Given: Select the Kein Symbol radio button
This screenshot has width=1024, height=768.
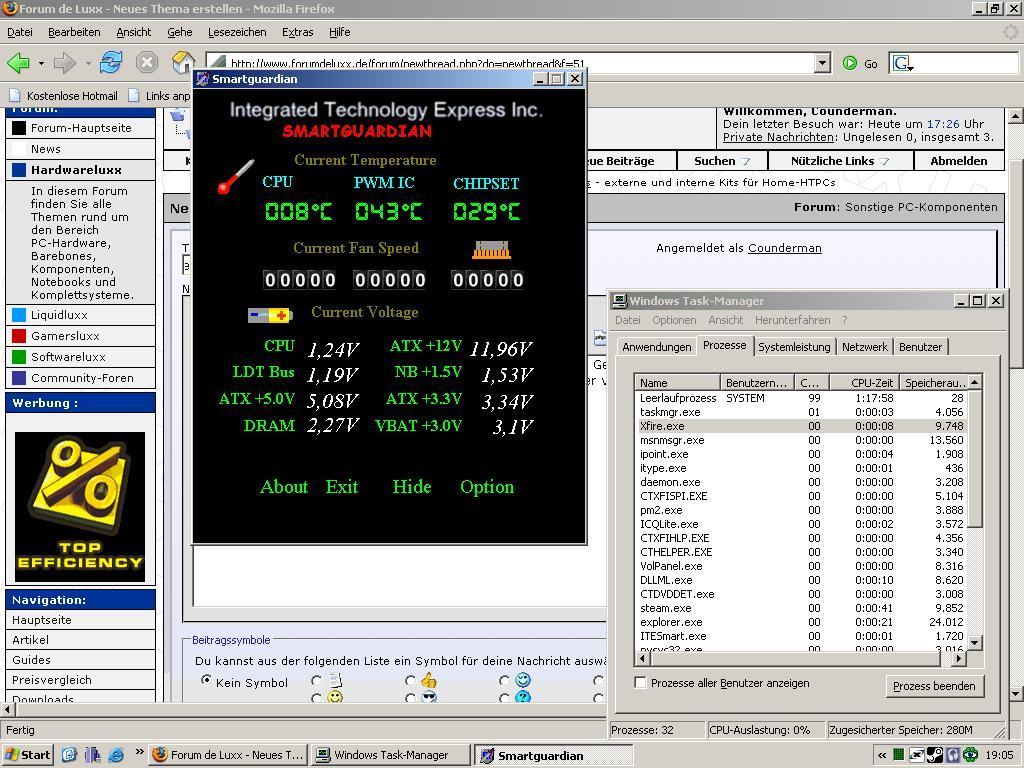Looking at the screenshot, I should [206, 680].
